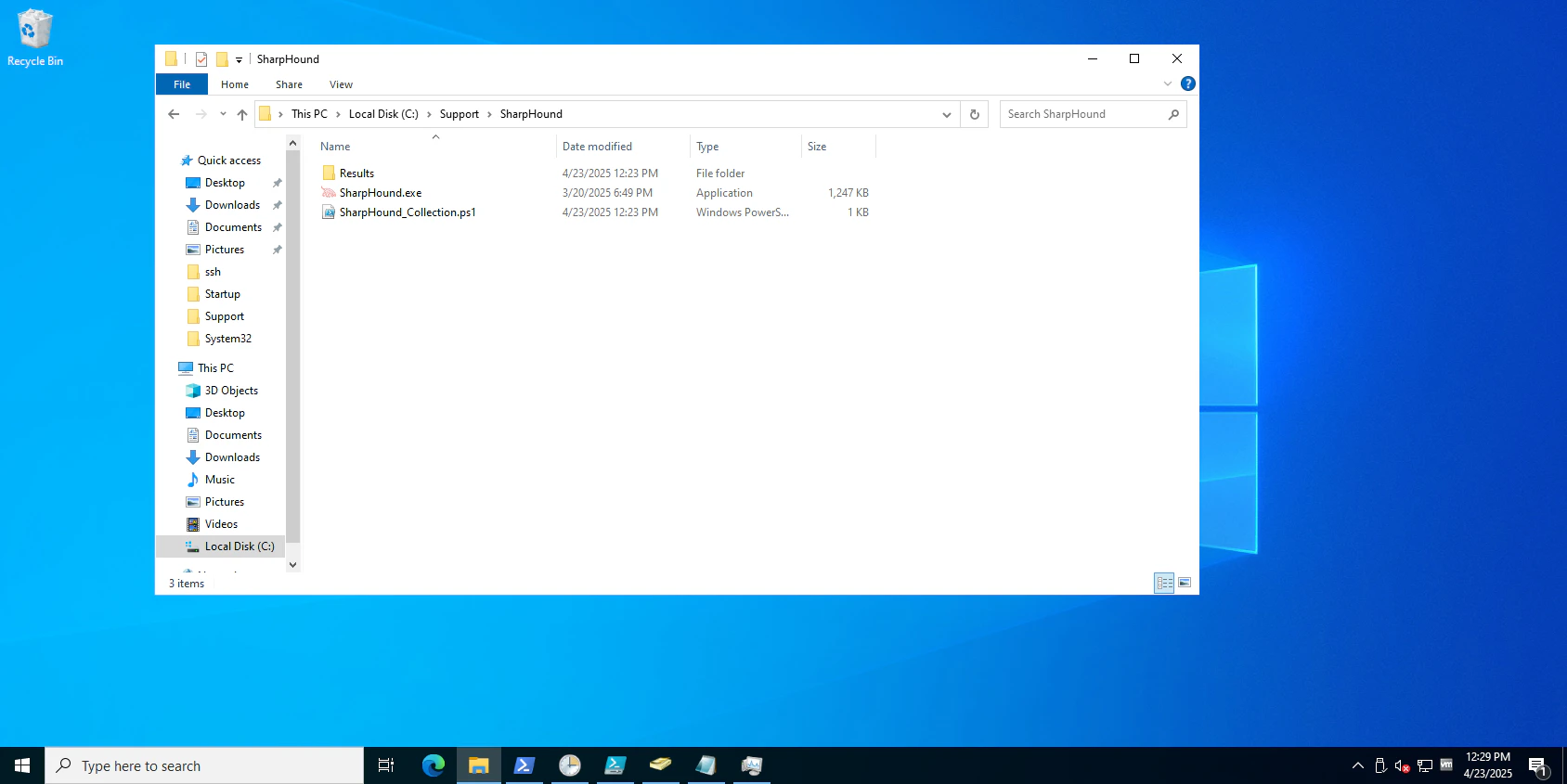Expand the chevron after This PC breadcrumb
The width and height of the screenshot is (1567, 784).
coord(338,114)
